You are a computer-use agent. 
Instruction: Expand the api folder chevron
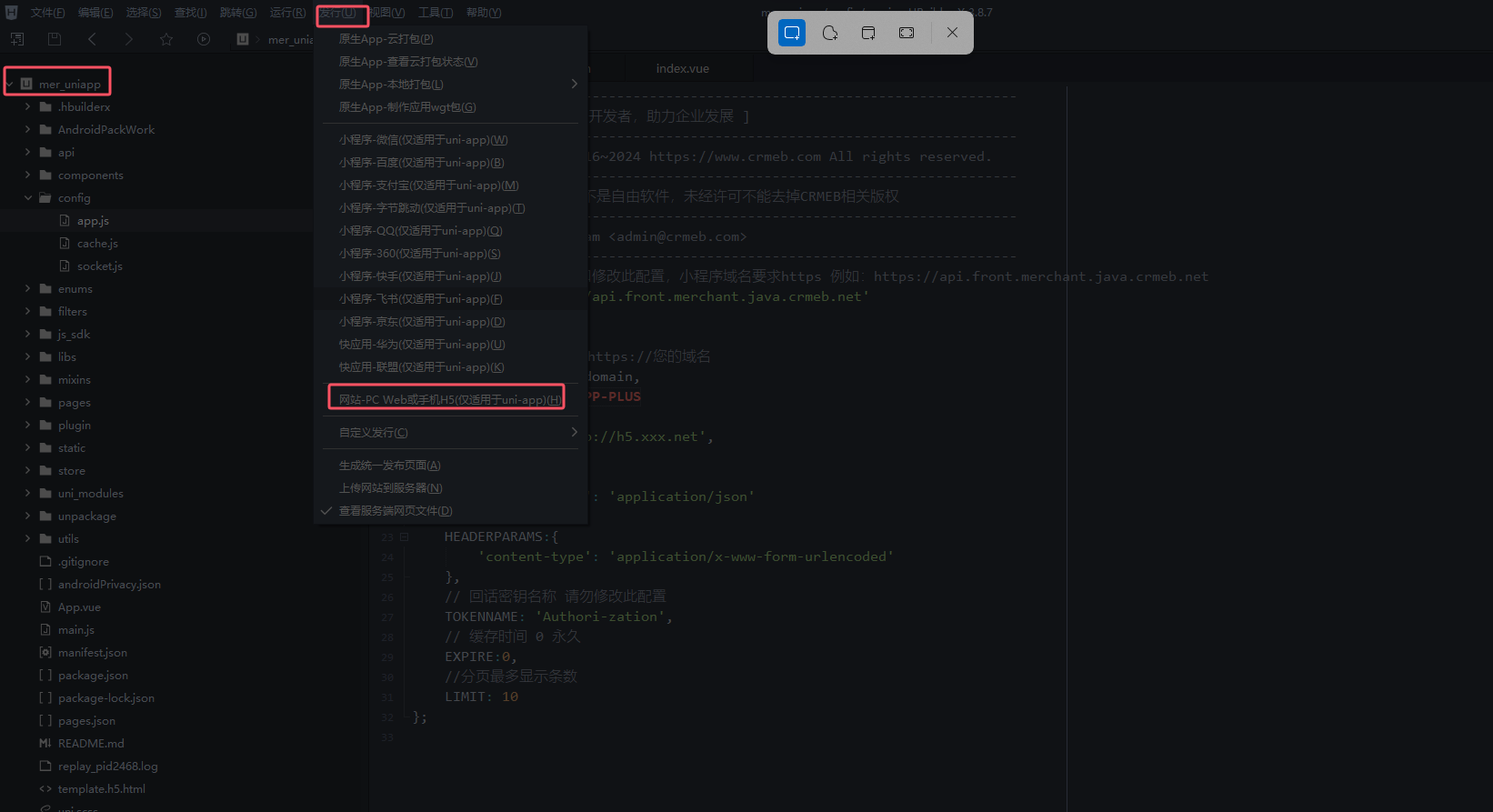pyautogui.click(x=28, y=152)
